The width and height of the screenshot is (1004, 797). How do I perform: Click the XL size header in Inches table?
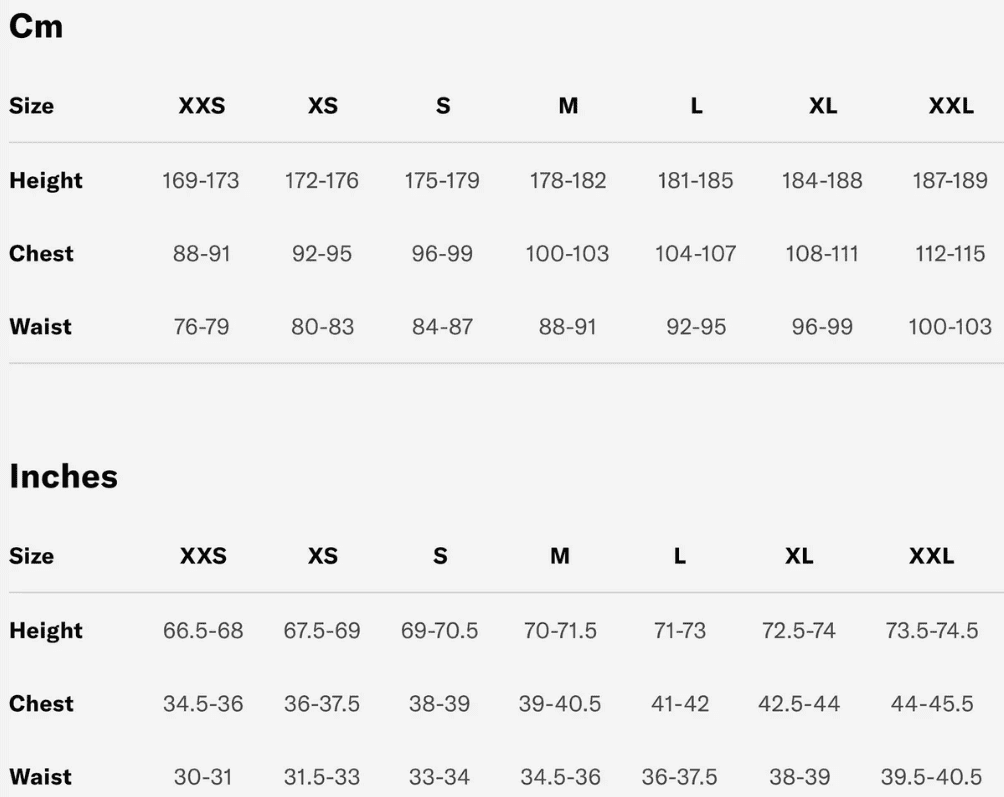(799, 556)
